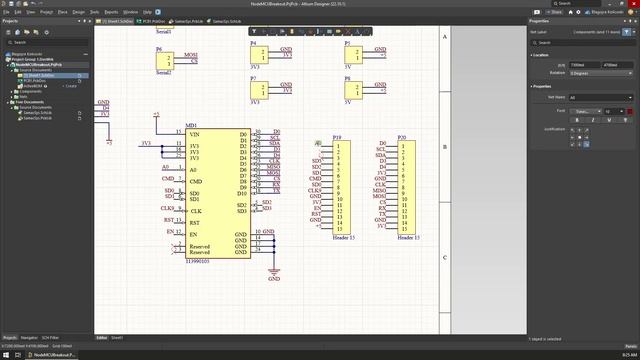Screen dimensions: 640x360
Task: Click the X location input field
Action: (585, 65)
